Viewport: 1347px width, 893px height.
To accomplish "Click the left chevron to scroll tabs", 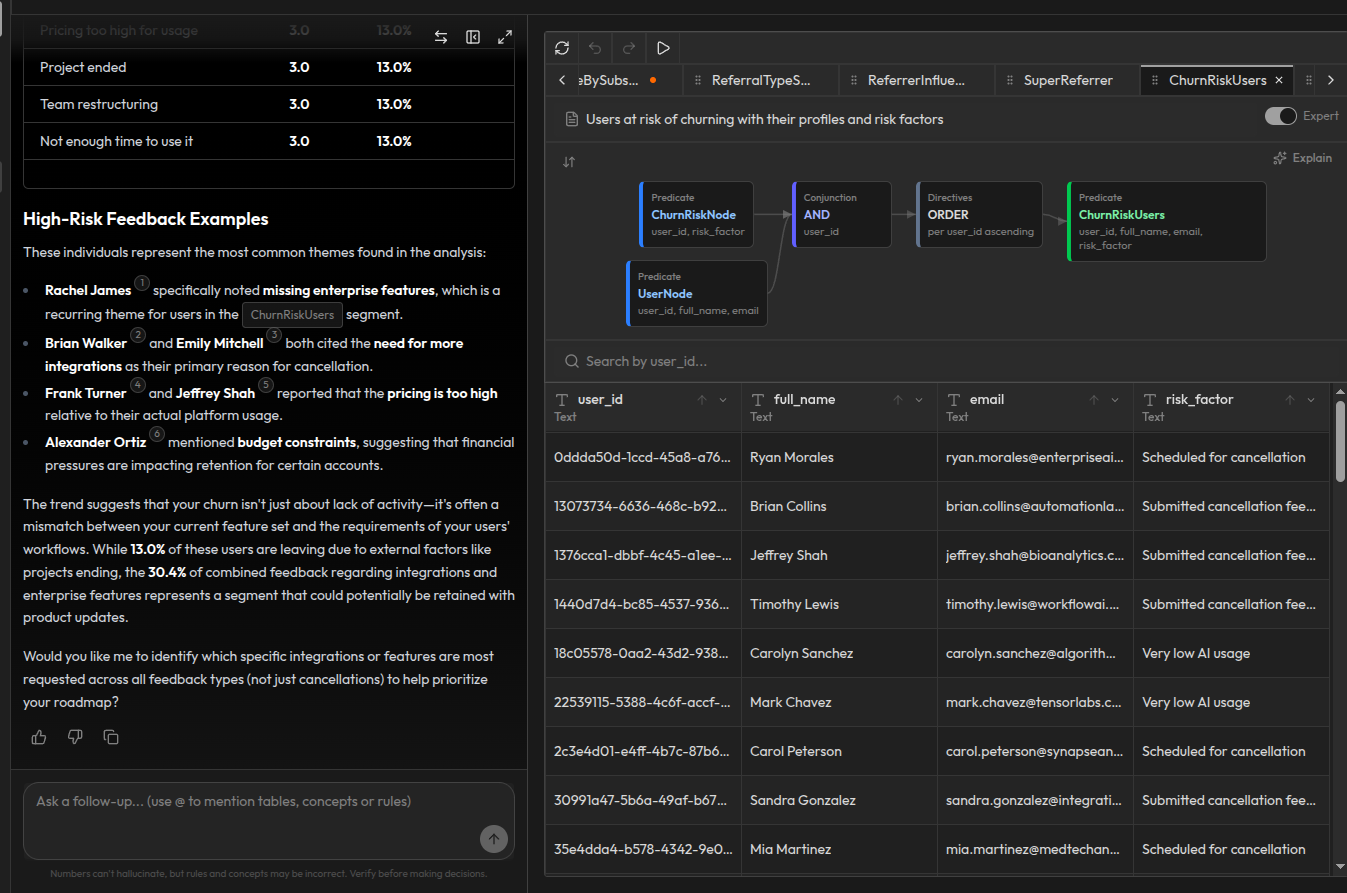I will click(x=561, y=79).
